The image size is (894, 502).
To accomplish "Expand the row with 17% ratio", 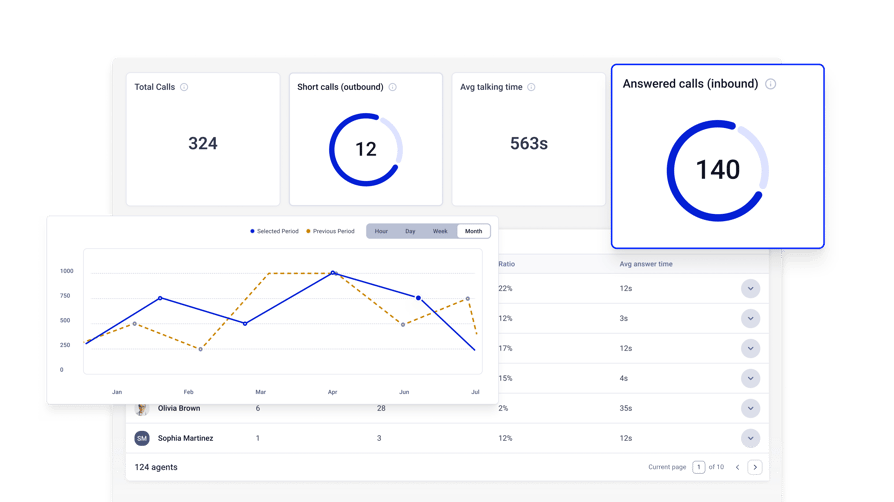I will pyautogui.click(x=750, y=349).
